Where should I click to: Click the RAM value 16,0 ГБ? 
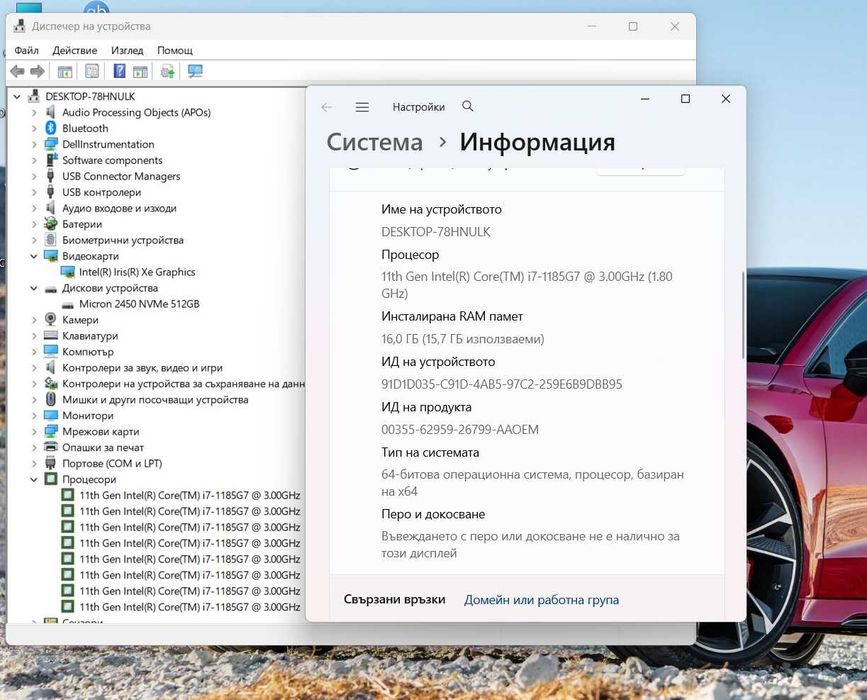(463, 339)
